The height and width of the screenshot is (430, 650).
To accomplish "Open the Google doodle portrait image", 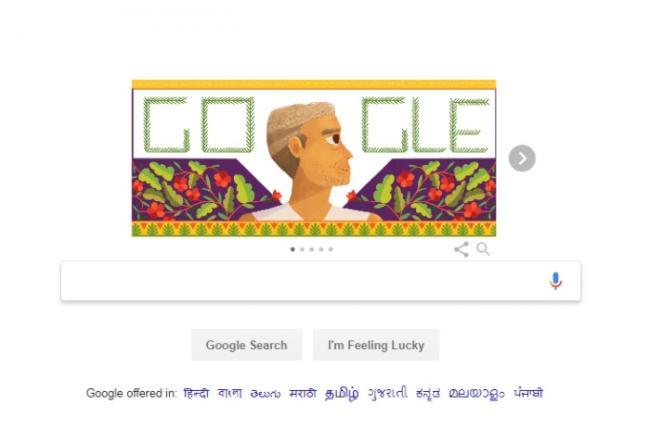I will click(314, 158).
